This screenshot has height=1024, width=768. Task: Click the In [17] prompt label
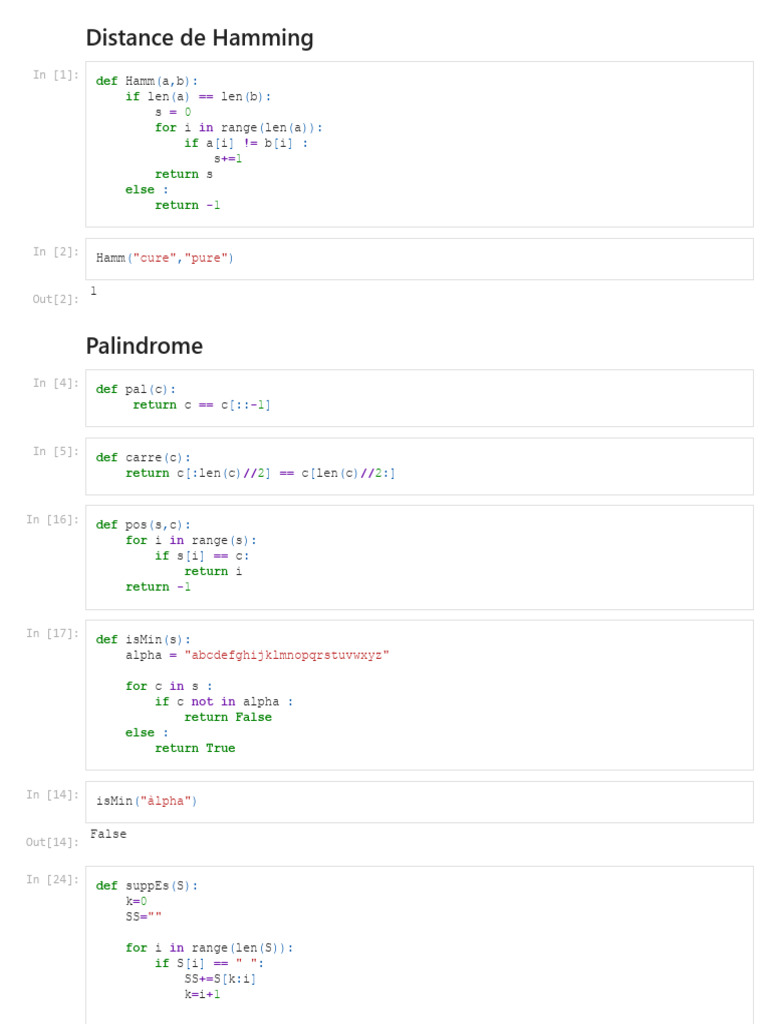[x=52, y=633]
